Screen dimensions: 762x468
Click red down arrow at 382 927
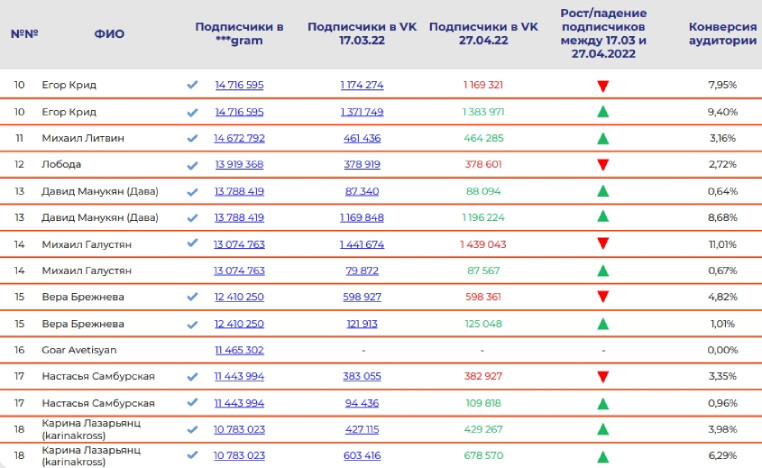click(x=602, y=377)
